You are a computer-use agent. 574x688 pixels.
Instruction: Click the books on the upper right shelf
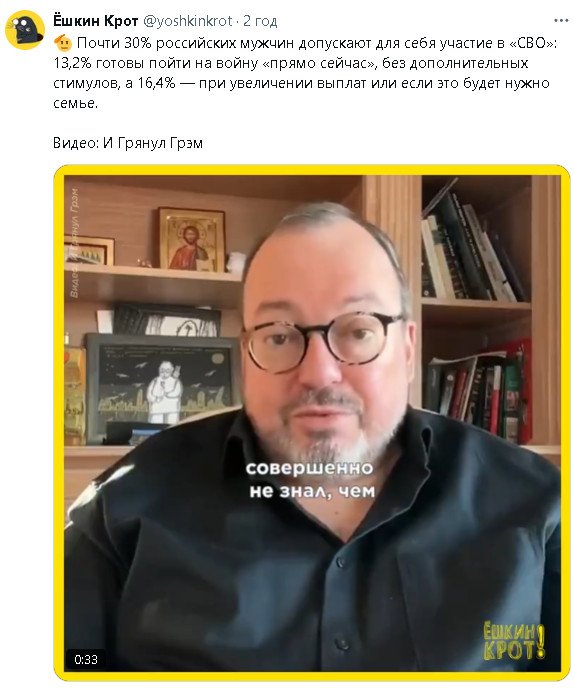click(475, 246)
